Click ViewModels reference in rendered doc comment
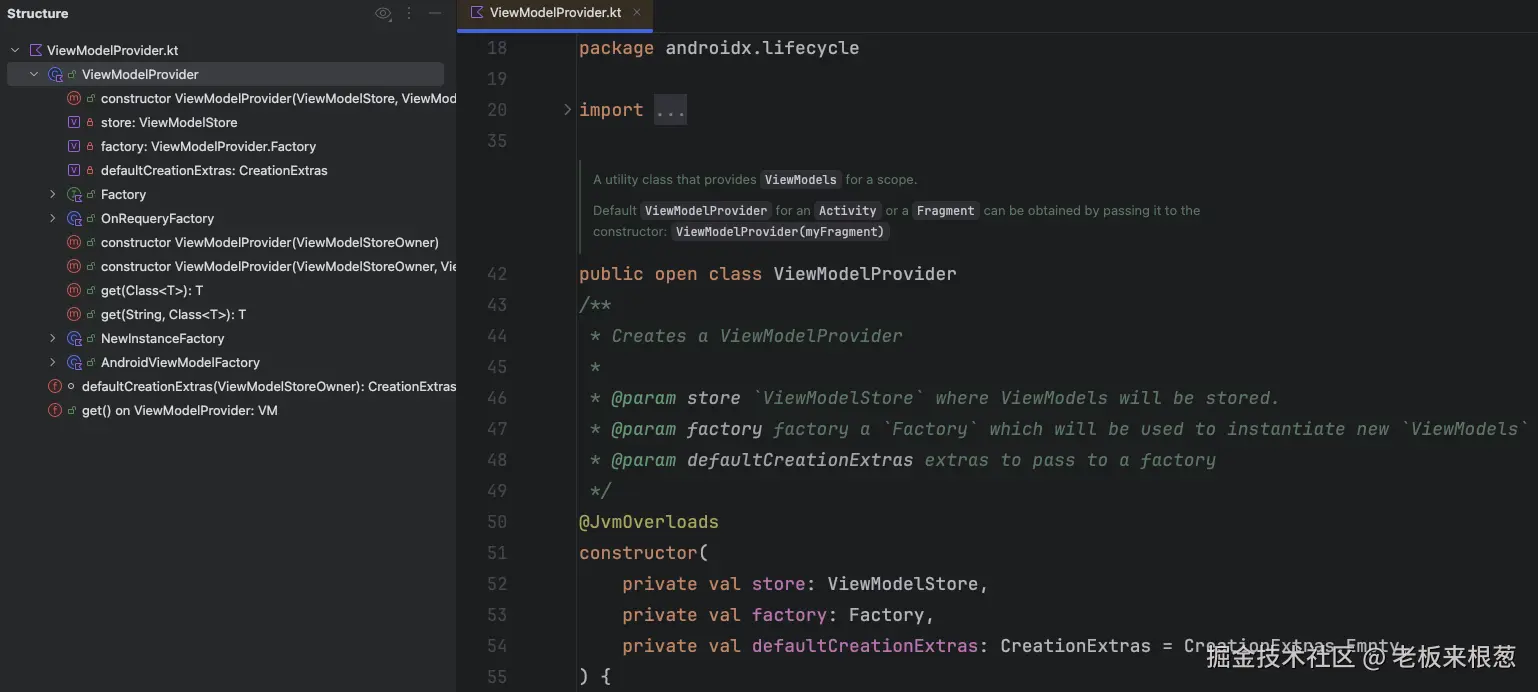 pos(800,180)
